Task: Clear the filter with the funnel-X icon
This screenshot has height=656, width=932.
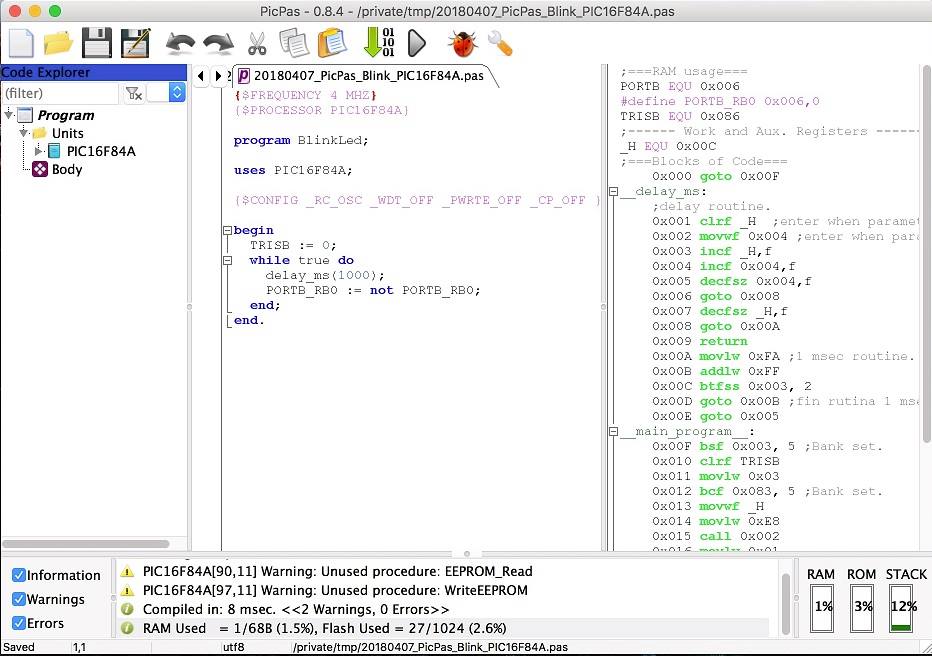Action: [134, 93]
